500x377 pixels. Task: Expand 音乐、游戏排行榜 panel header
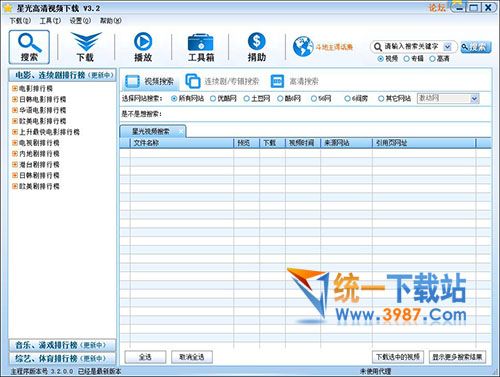click(x=62, y=345)
